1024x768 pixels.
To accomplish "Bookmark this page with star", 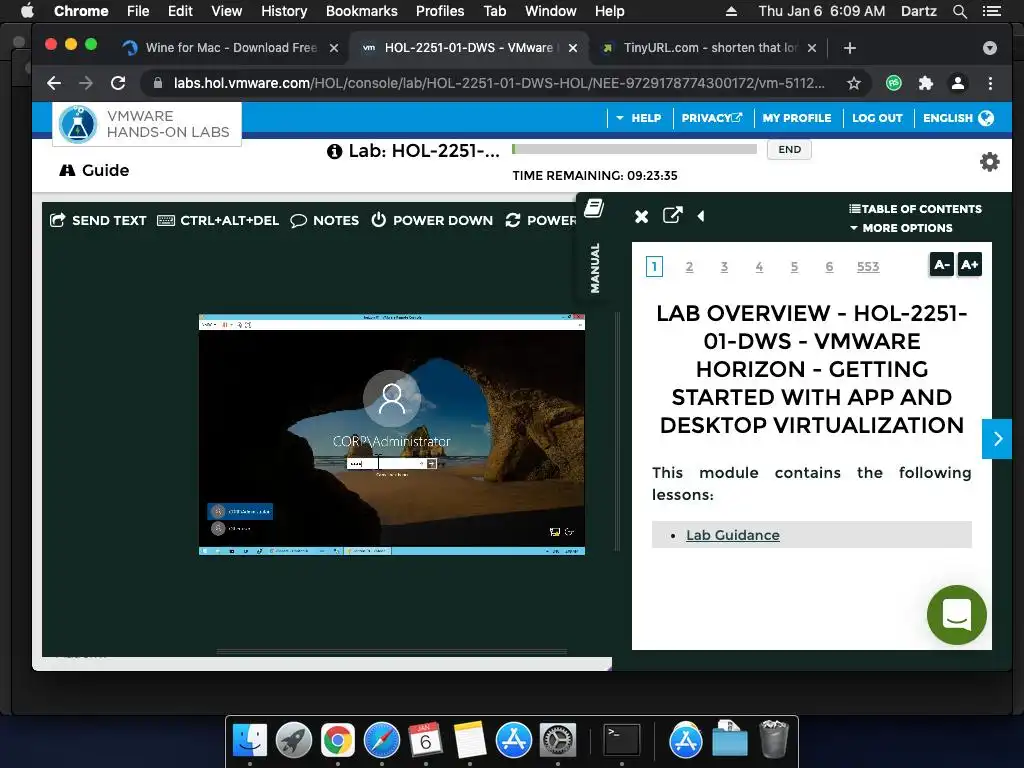I will point(854,83).
